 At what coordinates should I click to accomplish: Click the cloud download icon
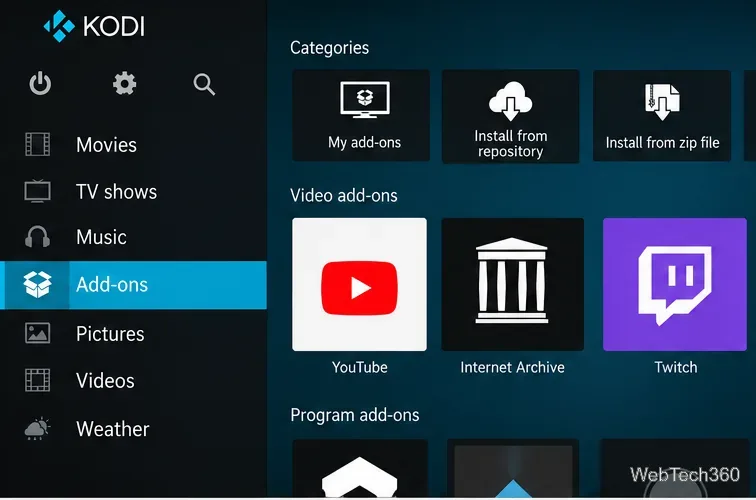tap(511, 101)
